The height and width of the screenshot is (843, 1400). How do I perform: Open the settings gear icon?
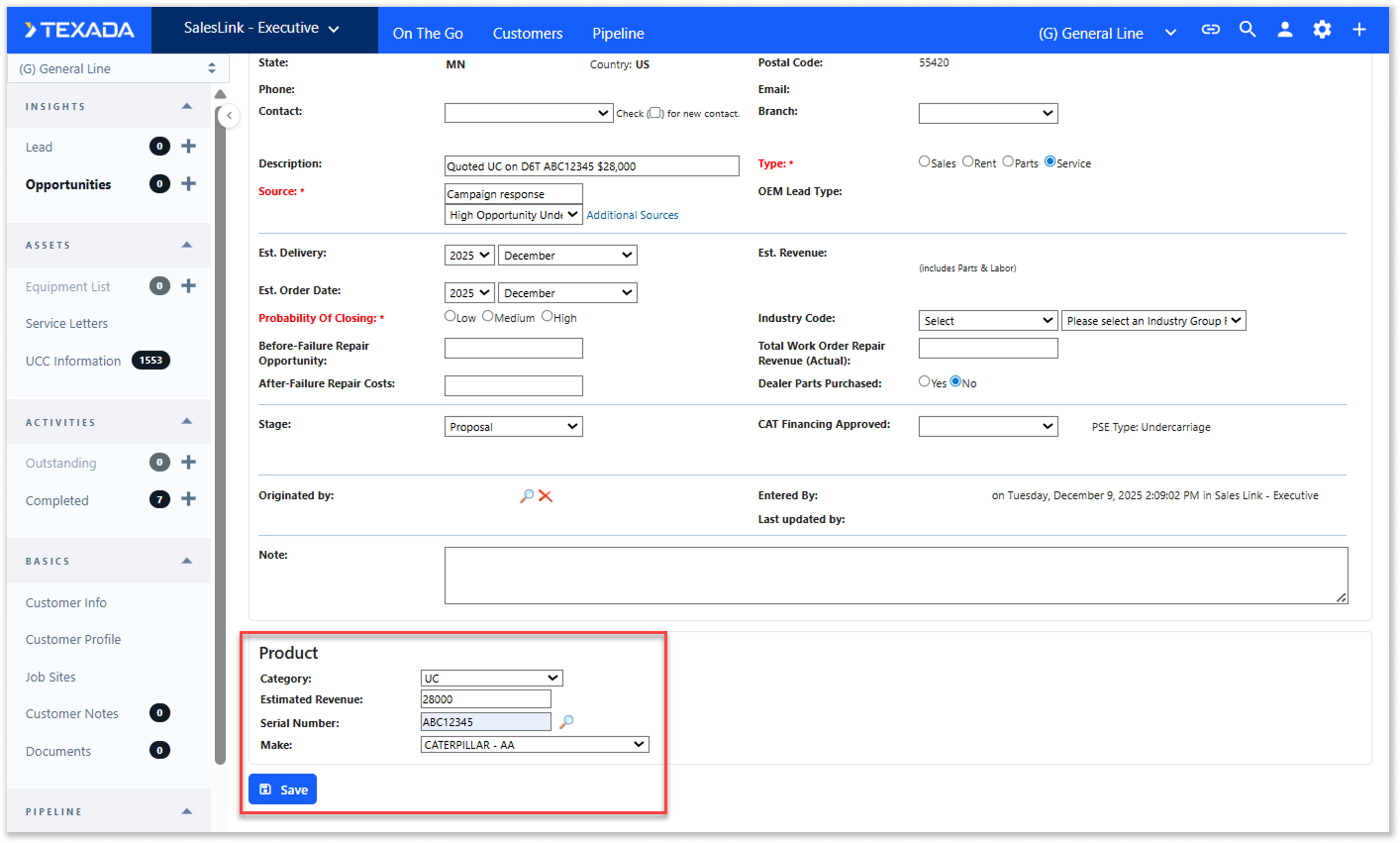(x=1322, y=30)
